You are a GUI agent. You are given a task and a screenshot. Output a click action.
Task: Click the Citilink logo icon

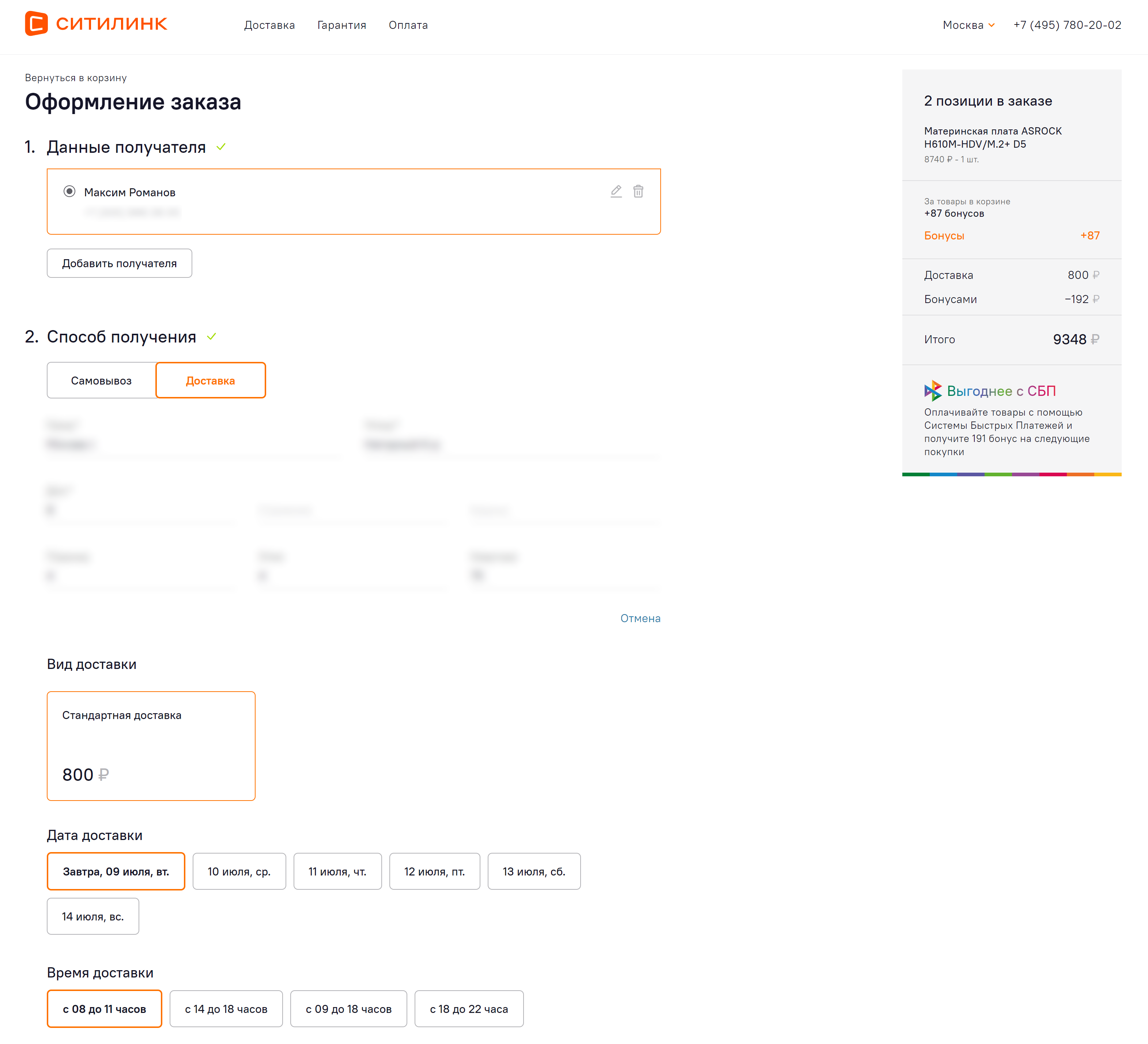point(37,23)
